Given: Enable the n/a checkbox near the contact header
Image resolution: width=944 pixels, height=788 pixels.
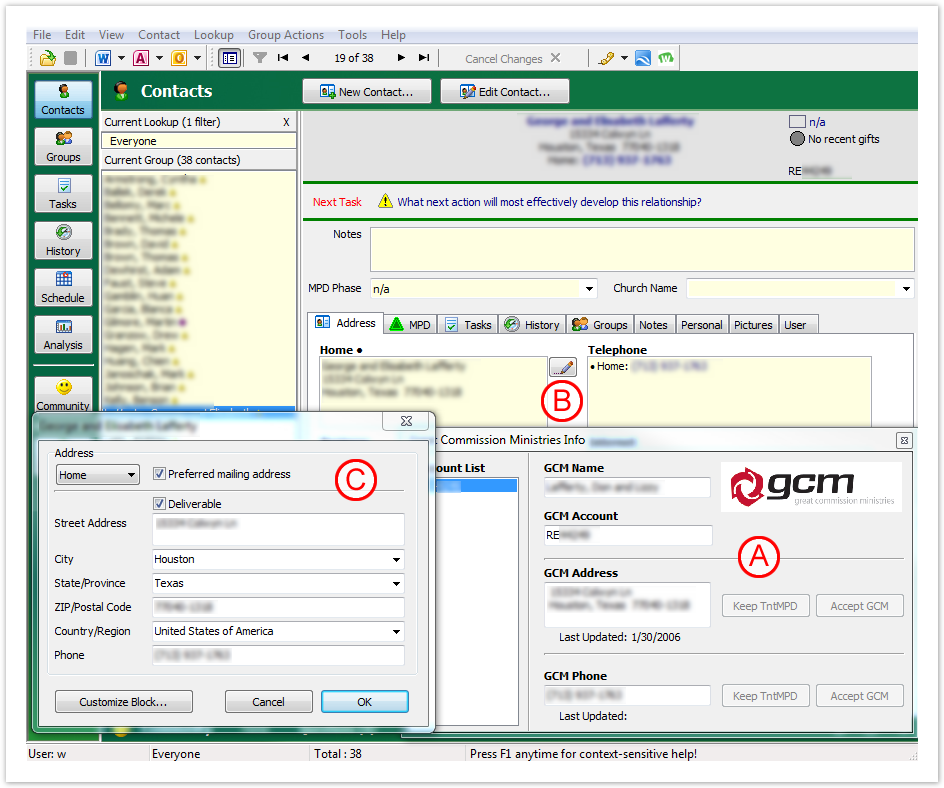Looking at the screenshot, I should tap(797, 120).
